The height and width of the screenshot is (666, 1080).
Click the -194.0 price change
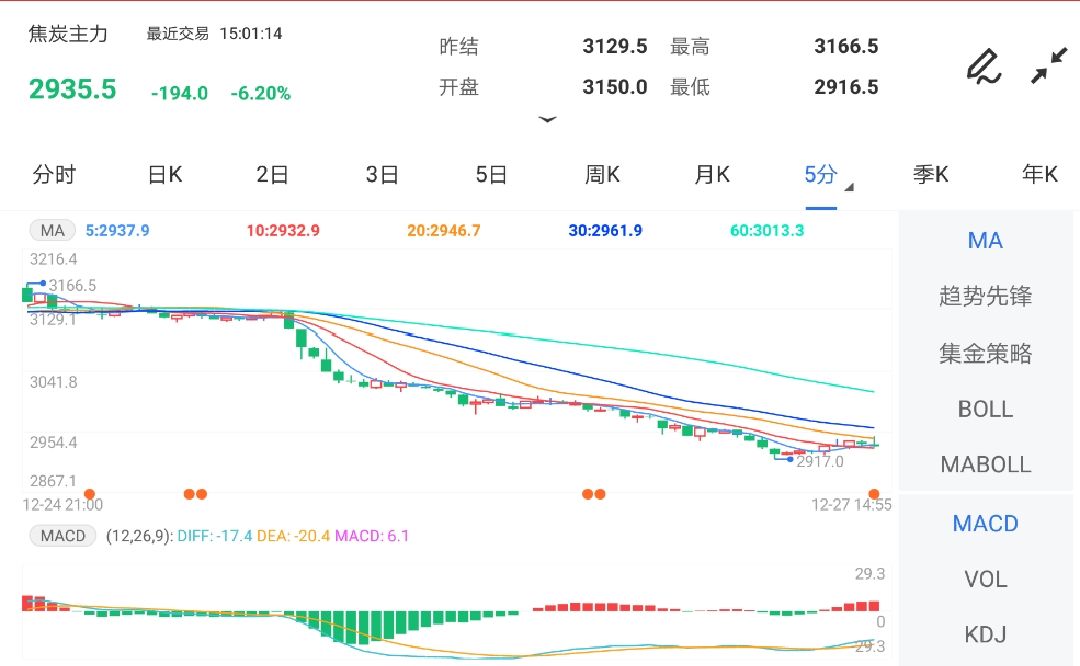coord(179,93)
